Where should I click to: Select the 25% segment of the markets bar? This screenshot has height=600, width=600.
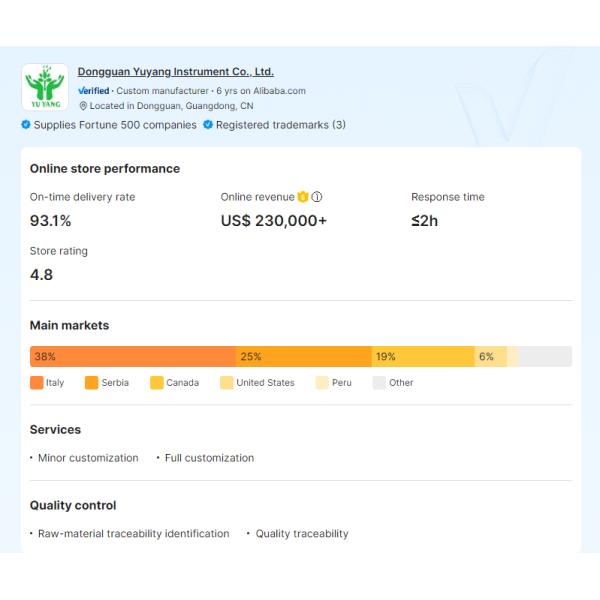(304, 357)
